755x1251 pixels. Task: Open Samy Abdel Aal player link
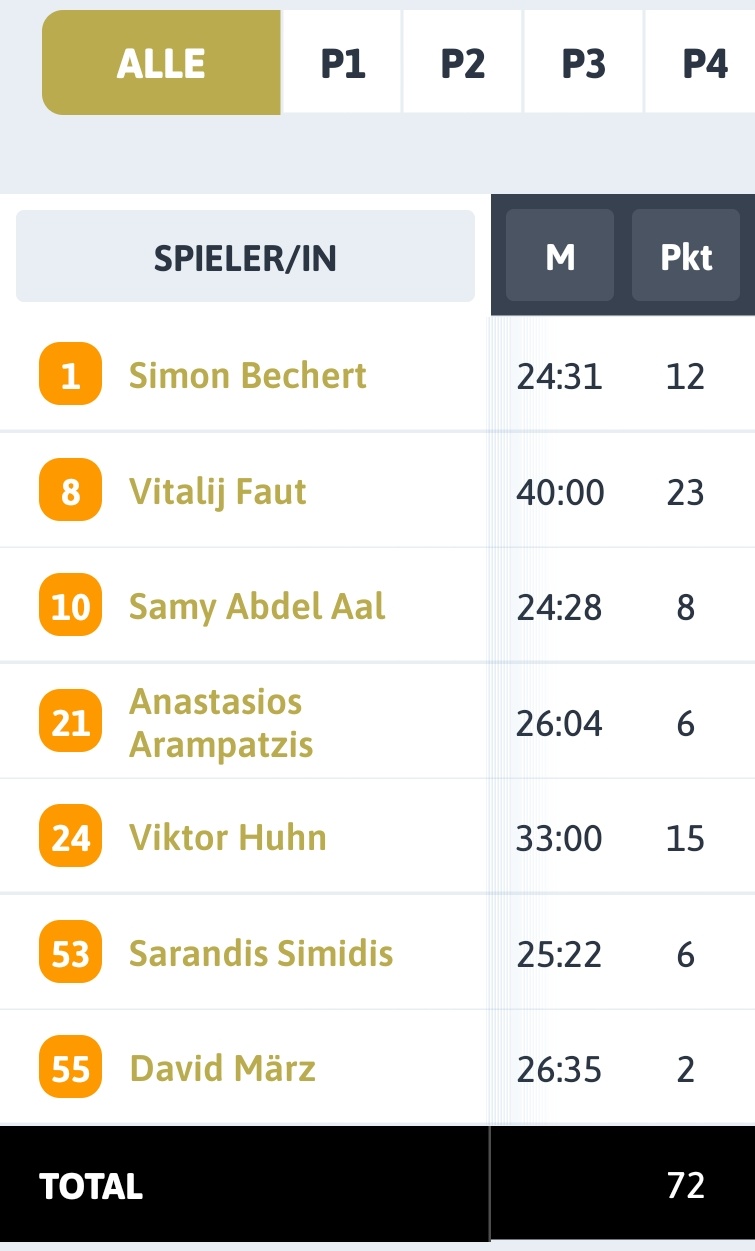pyautogui.click(x=257, y=606)
